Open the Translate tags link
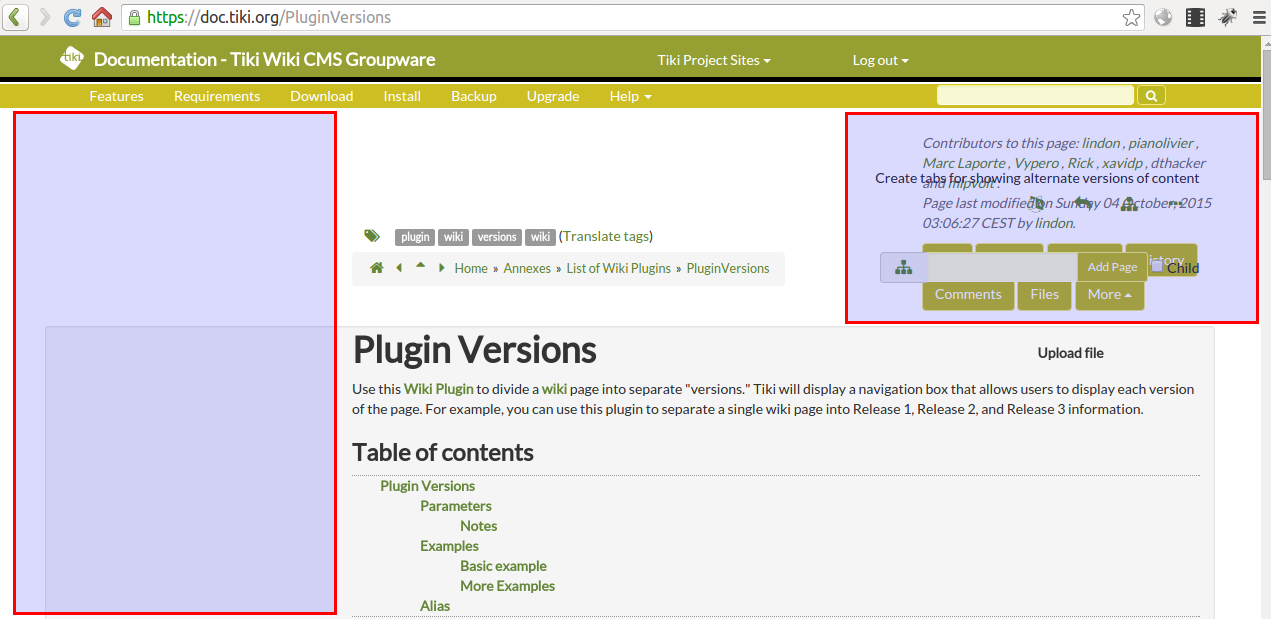 point(607,236)
